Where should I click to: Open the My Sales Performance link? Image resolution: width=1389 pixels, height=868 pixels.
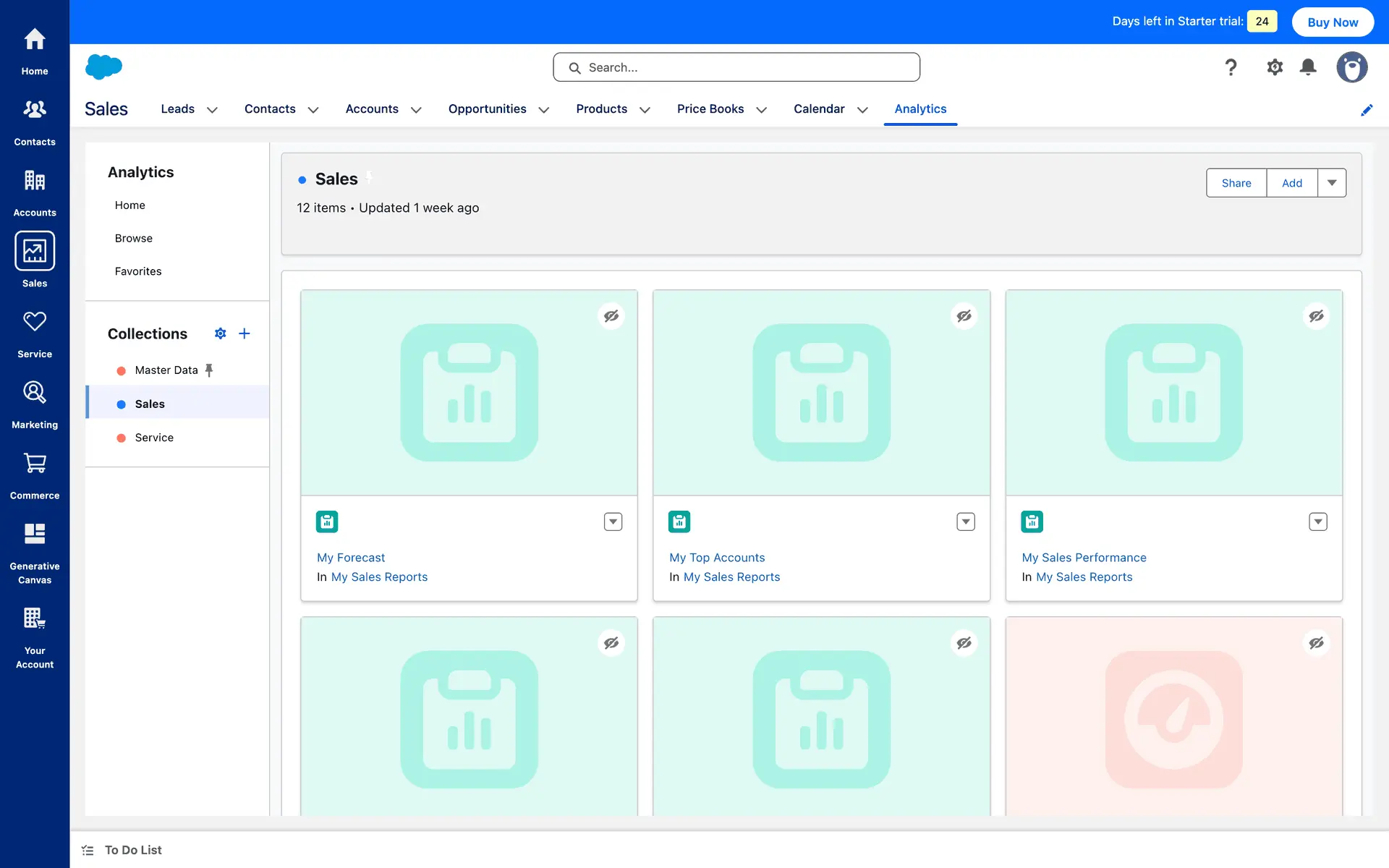click(1084, 558)
